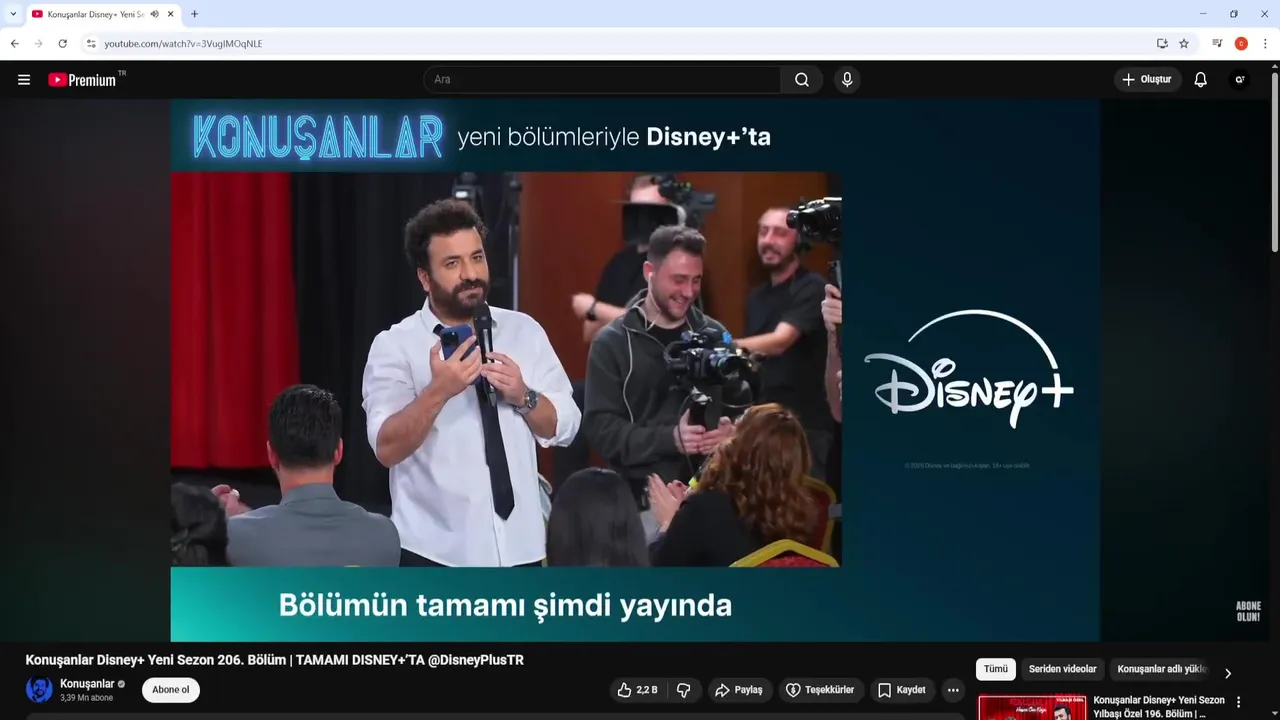Screen dimensions: 1280x720
Task: Click the ABONE OLUN watermark in player
Action: click(x=1248, y=611)
